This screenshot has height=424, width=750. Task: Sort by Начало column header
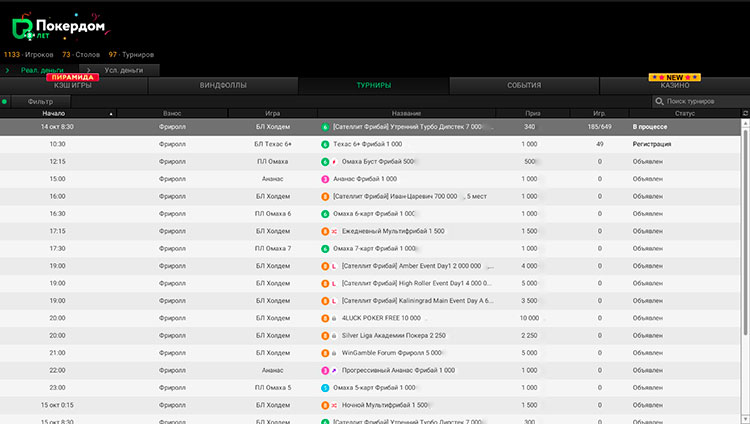tap(54, 113)
